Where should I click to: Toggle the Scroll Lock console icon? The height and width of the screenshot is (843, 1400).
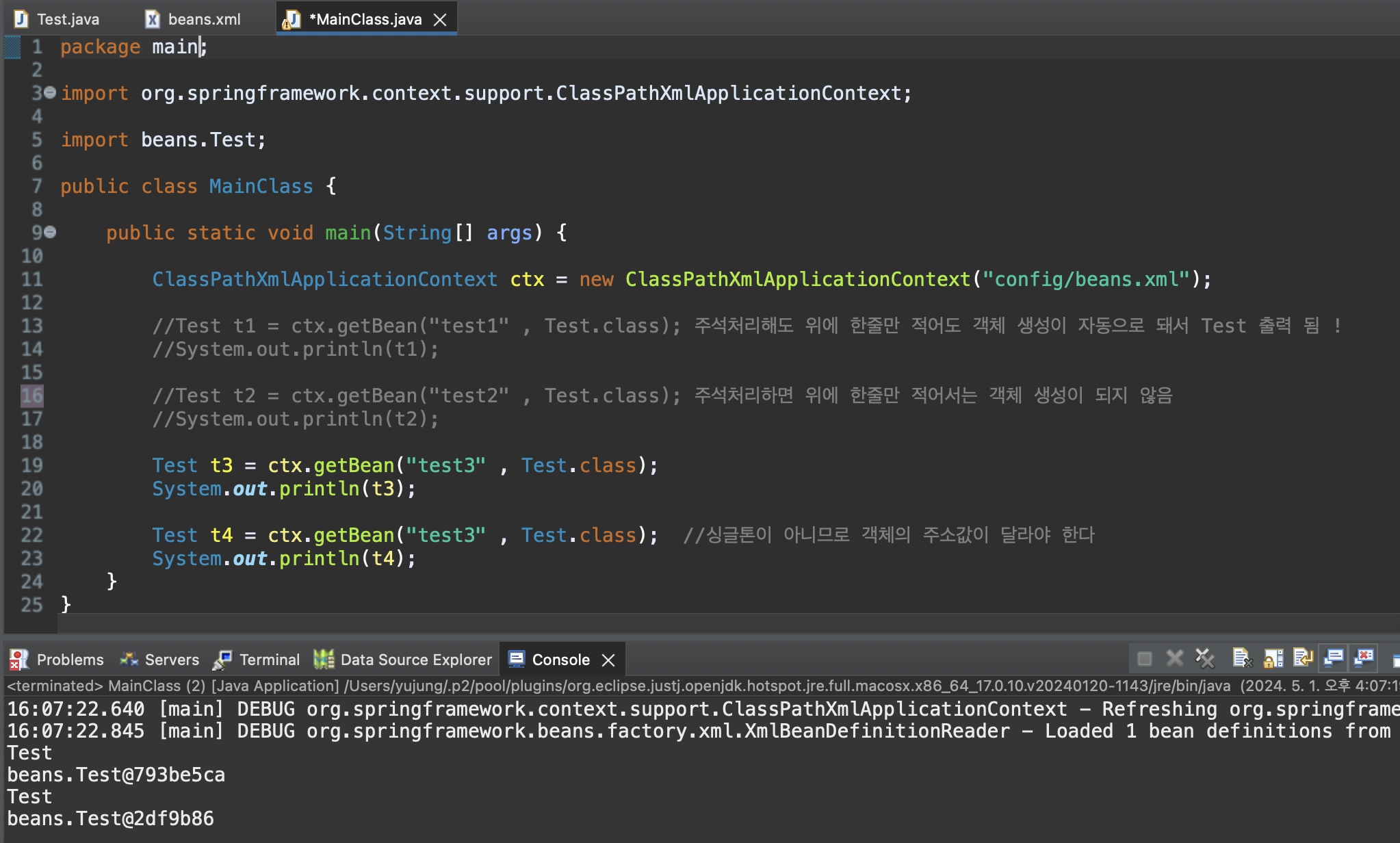[1273, 659]
